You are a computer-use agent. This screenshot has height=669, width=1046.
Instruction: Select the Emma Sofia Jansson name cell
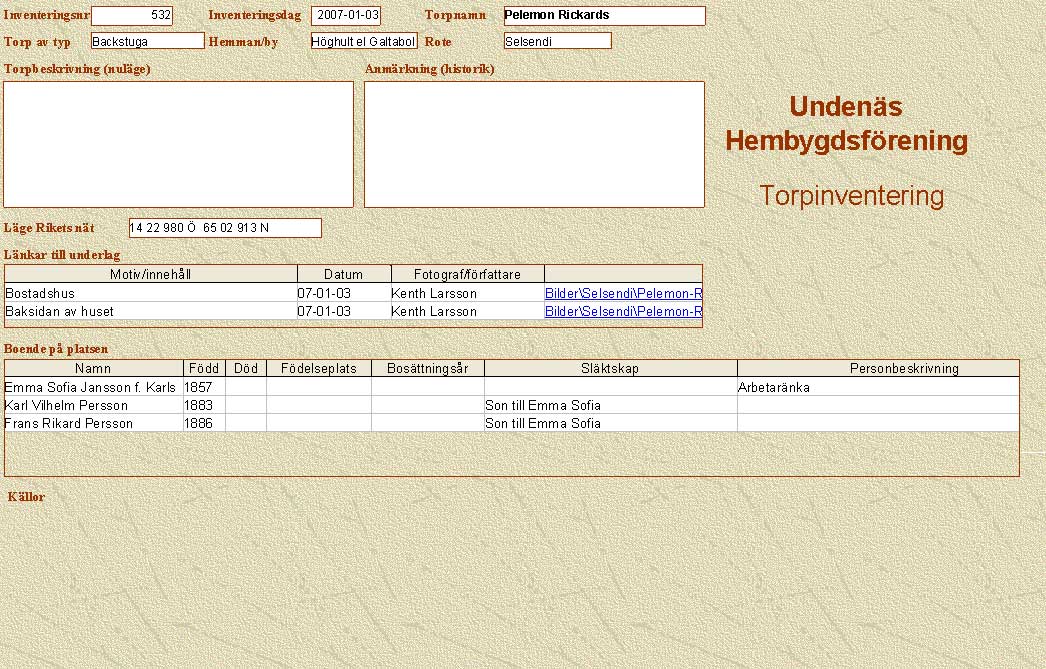93,387
